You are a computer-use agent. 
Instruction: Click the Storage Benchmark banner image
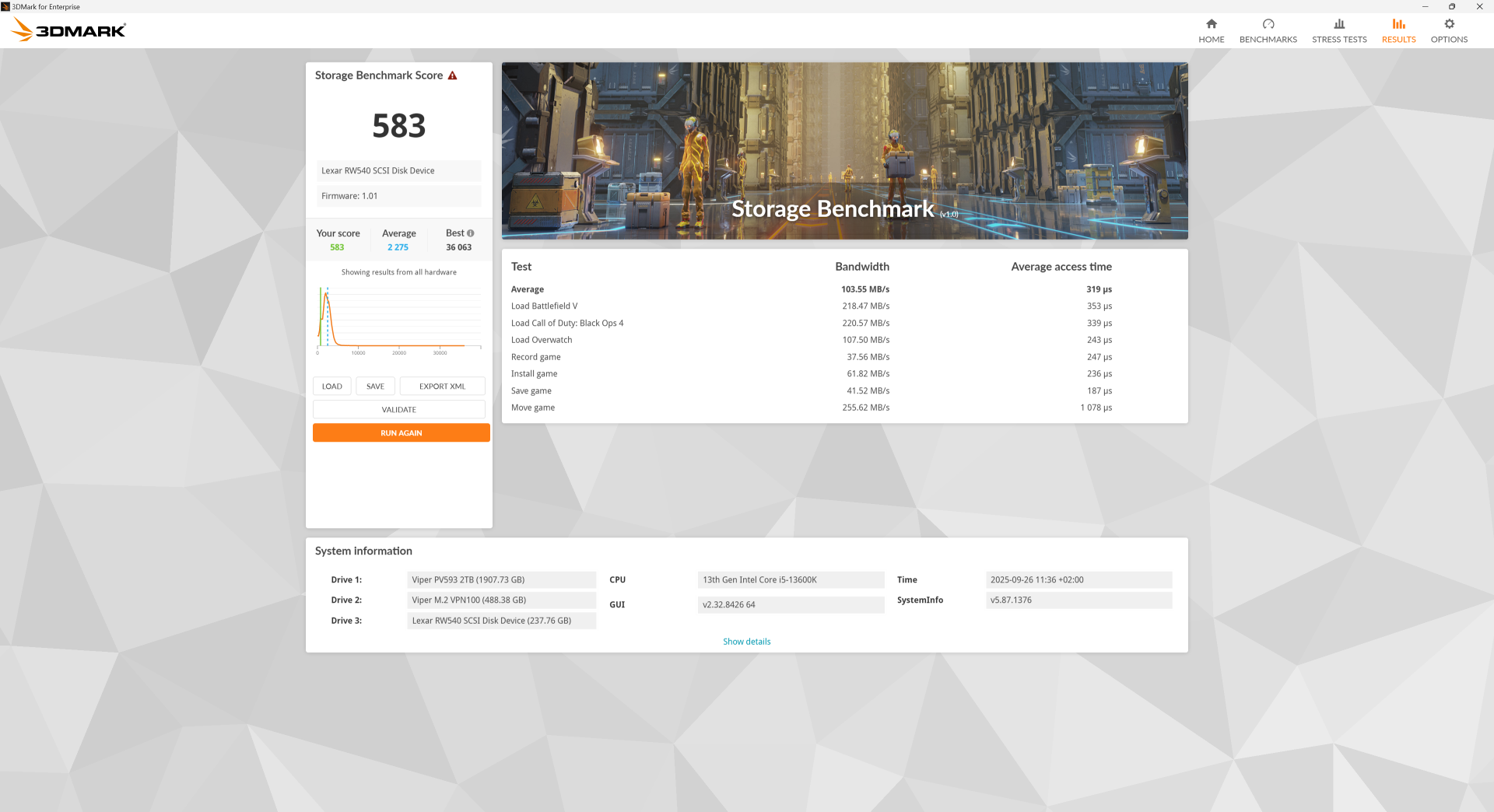click(x=844, y=151)
